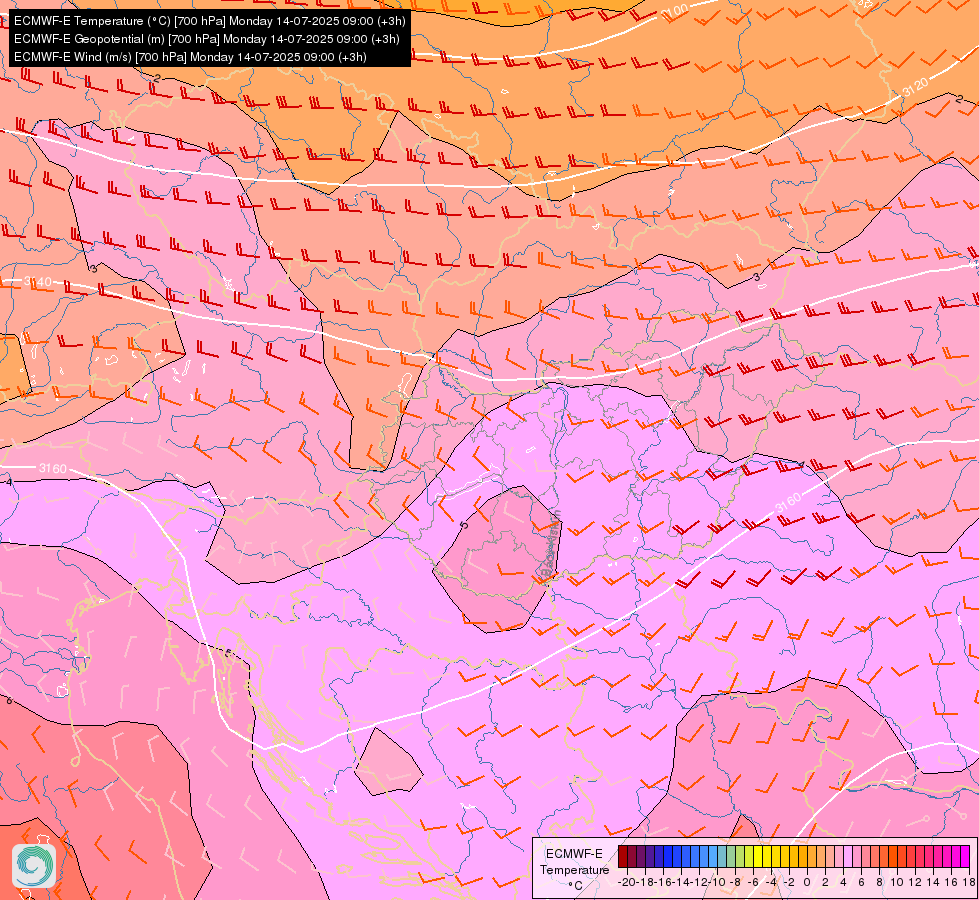This screenshot has height=900, width=979.
Task: Pick the bright magenta 18 legend swatch
Action: (965, 856)
